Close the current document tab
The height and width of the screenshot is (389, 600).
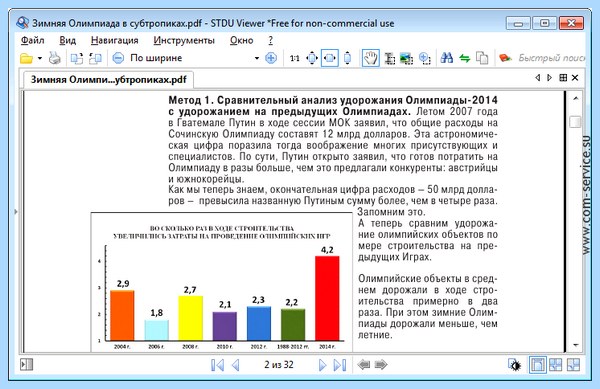point(575,78)
